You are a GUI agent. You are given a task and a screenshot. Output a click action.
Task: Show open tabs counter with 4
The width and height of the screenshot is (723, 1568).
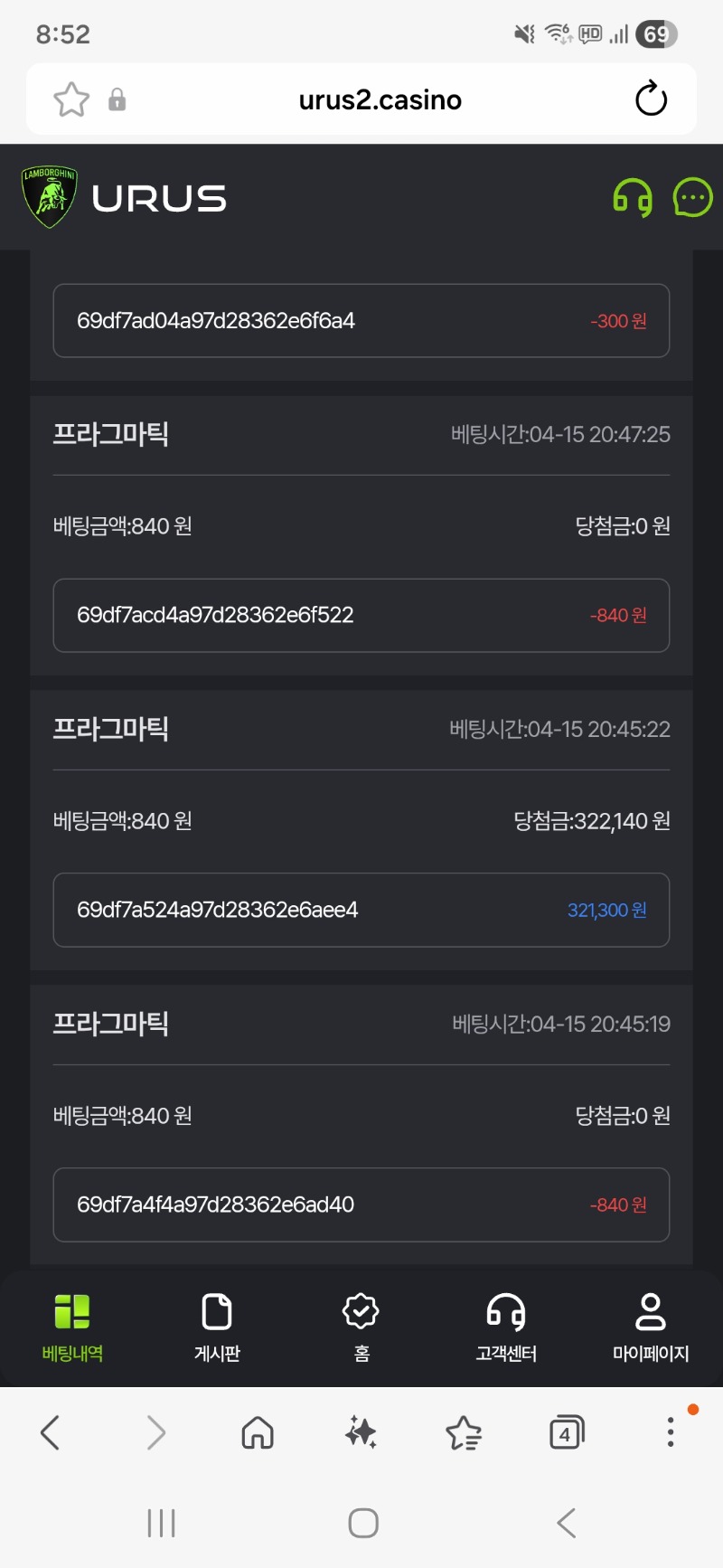point(567,1432)
